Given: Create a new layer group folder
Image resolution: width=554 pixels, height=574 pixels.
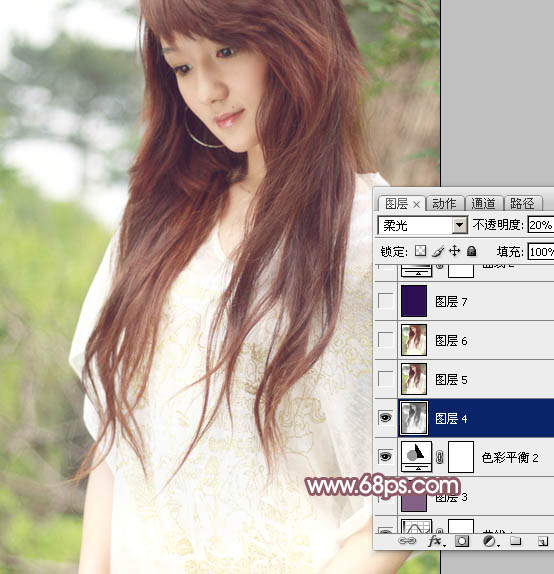Looking at the screenshot, I should point(516,541).
